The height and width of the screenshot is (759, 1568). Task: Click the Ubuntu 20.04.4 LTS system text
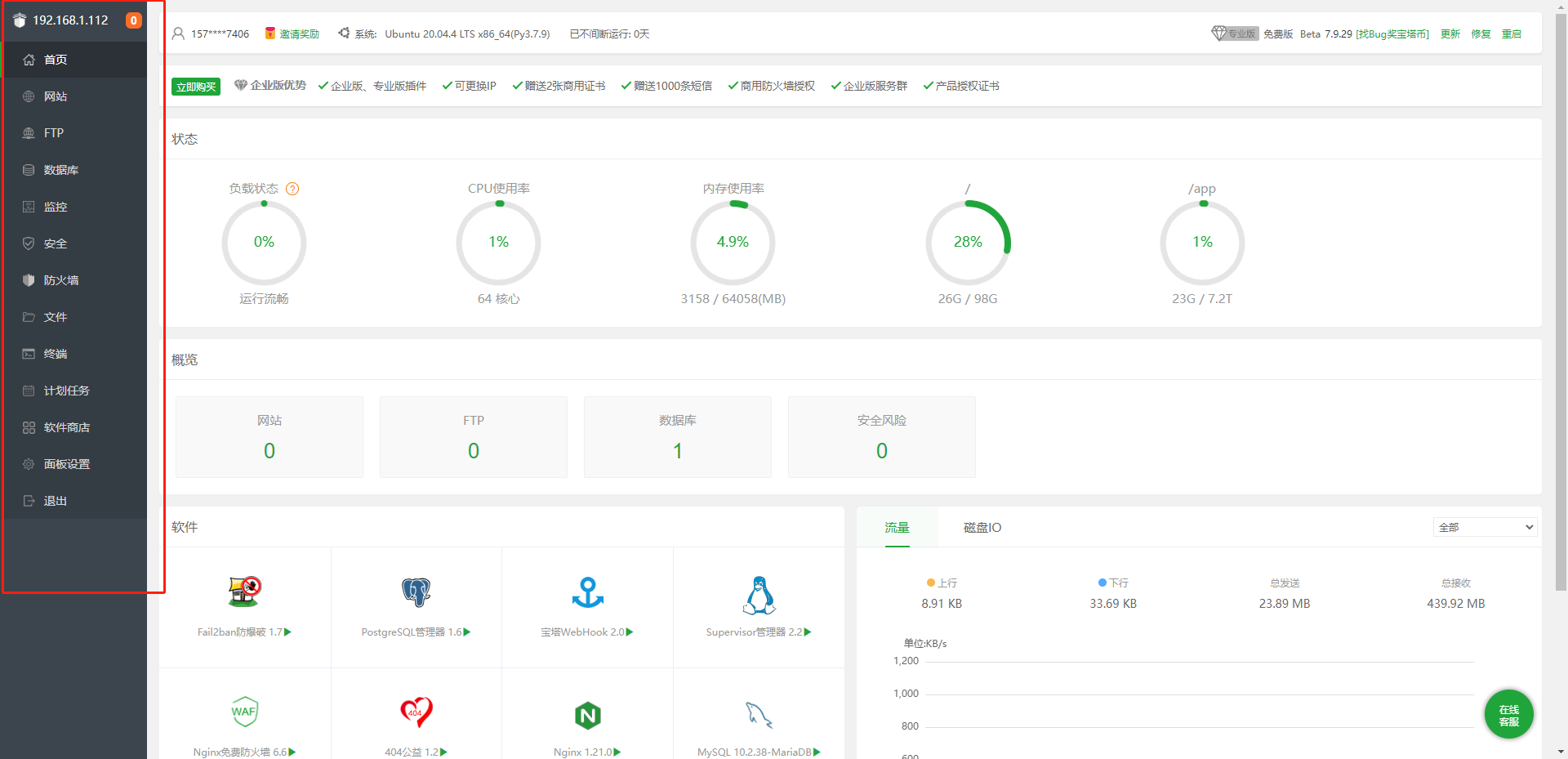point(467,33)
